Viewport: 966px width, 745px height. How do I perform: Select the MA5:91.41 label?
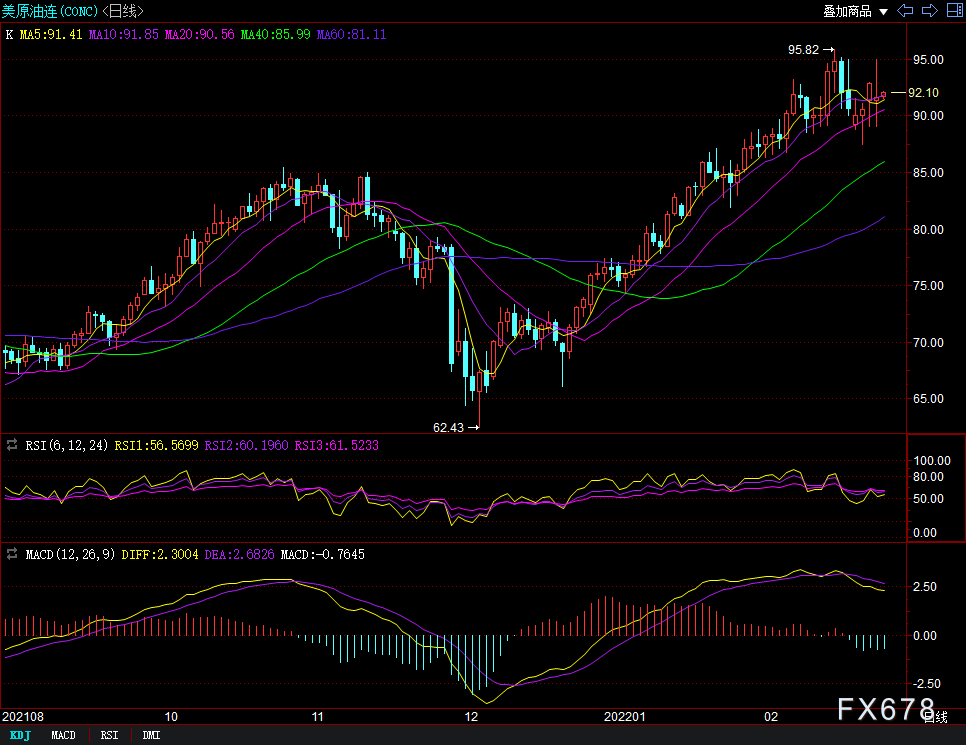pyautogui.click(x=51, y=35)
